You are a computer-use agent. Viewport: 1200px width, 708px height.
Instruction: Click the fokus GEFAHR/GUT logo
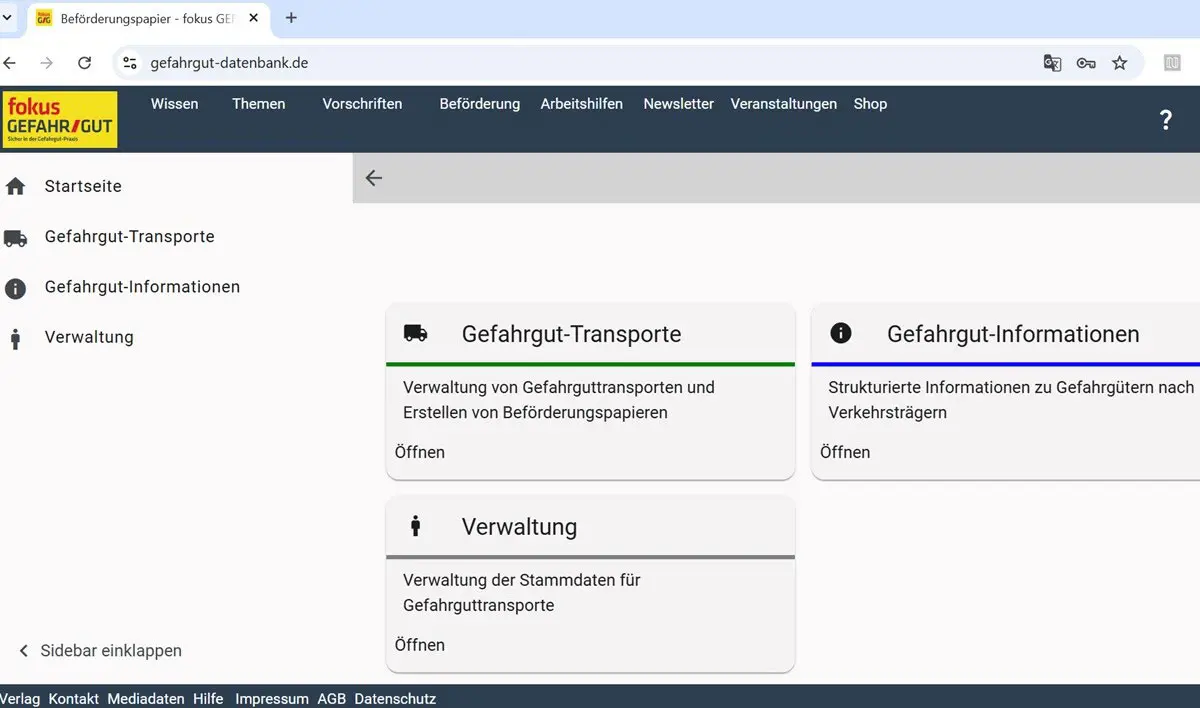59,119
